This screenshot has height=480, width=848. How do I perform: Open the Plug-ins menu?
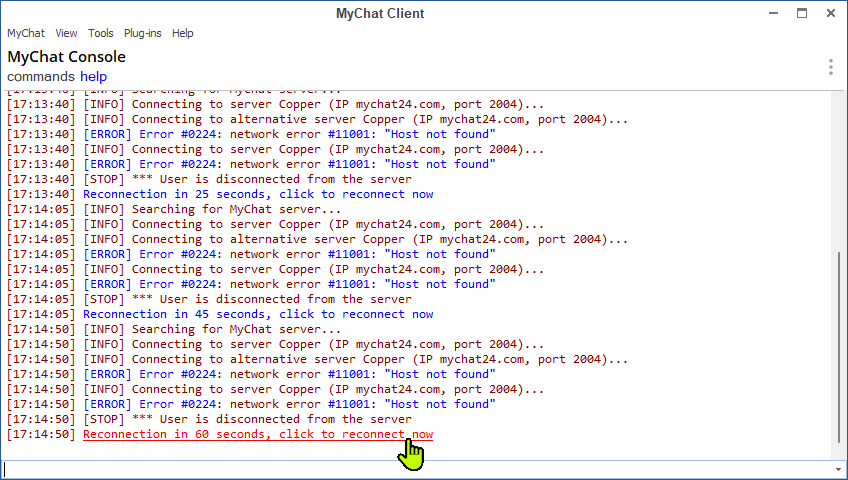pyautogui.click(x=142, y=33)
